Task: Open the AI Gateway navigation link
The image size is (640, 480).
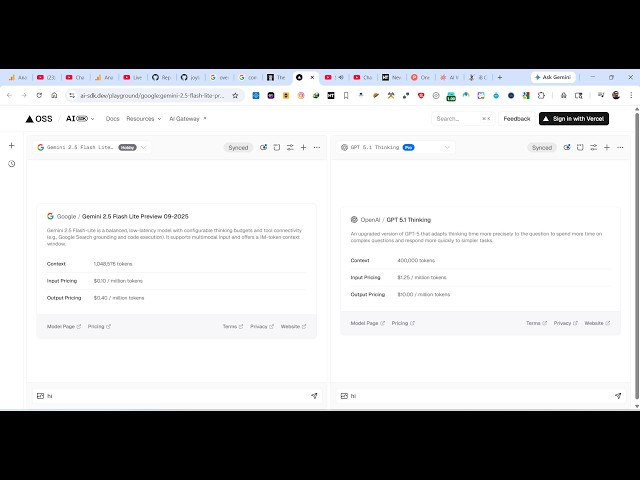Action: click(188, 119)
